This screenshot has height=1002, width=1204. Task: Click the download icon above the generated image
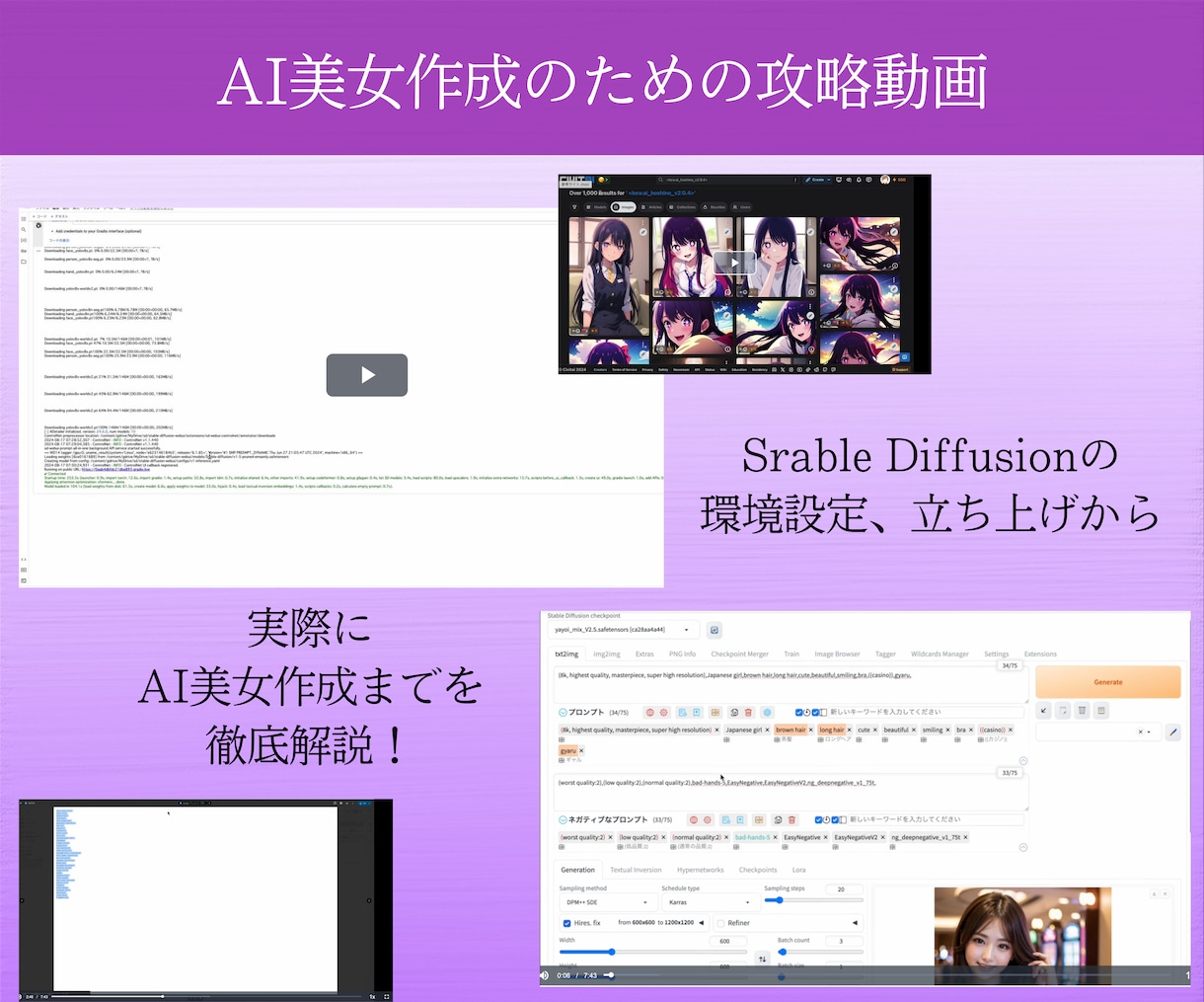[1155, 894]
